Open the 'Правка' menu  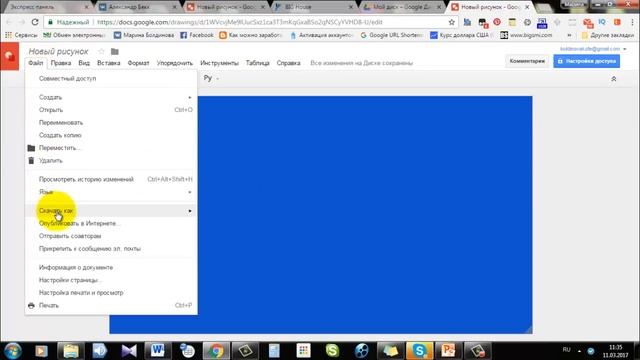pyautogui.click(x=61, y=63)
